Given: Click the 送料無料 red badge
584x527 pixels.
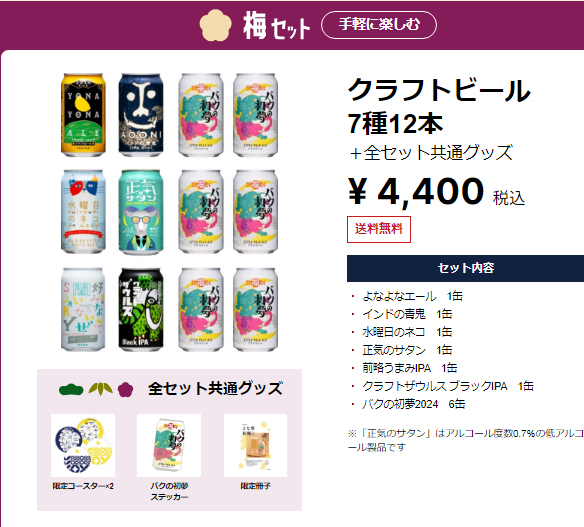Looking at the screenshot, I should [379, 229].
